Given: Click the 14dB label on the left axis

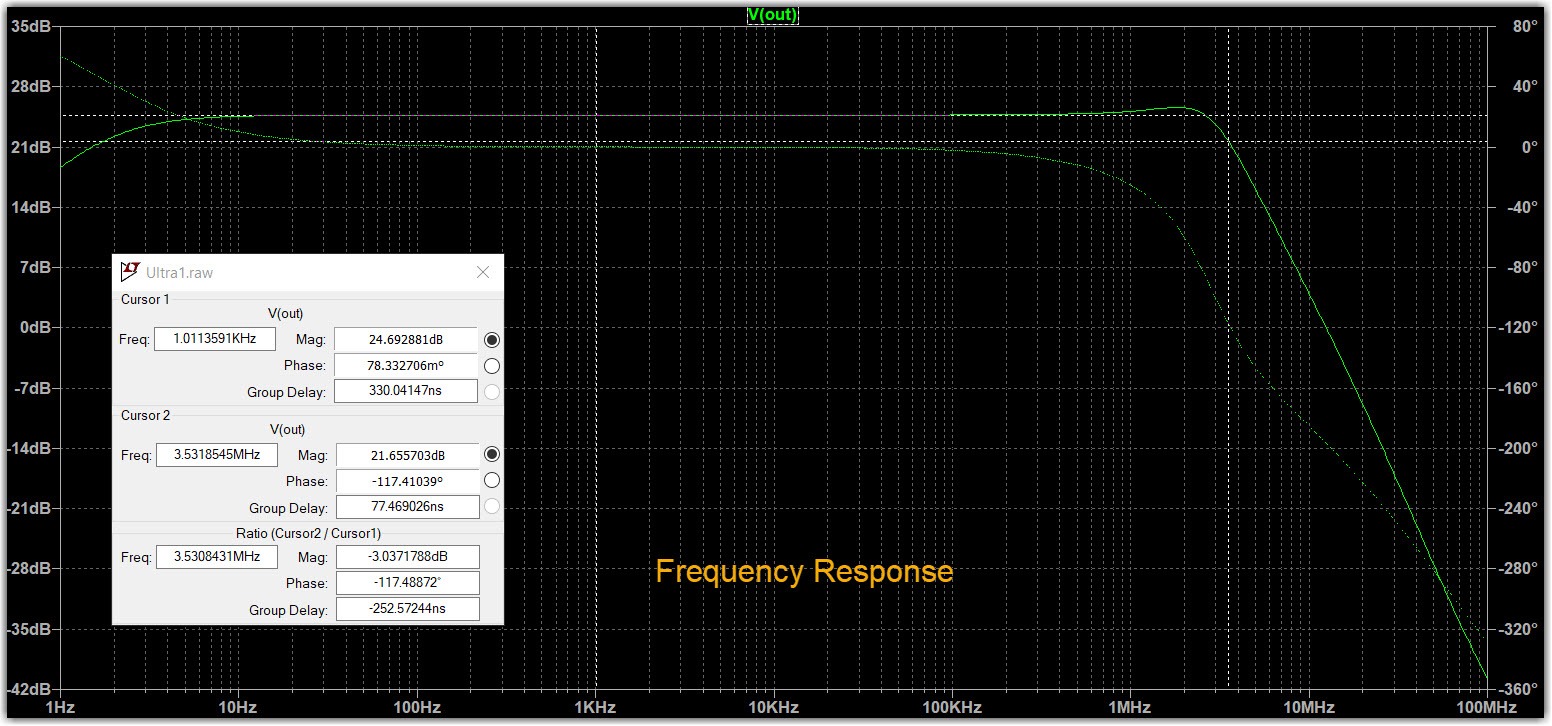Looking at the screenshot, I should point(31,207).
